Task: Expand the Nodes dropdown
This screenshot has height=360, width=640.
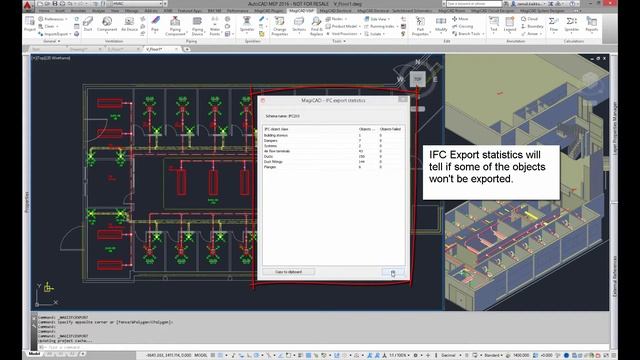Action: coord(336,19)
